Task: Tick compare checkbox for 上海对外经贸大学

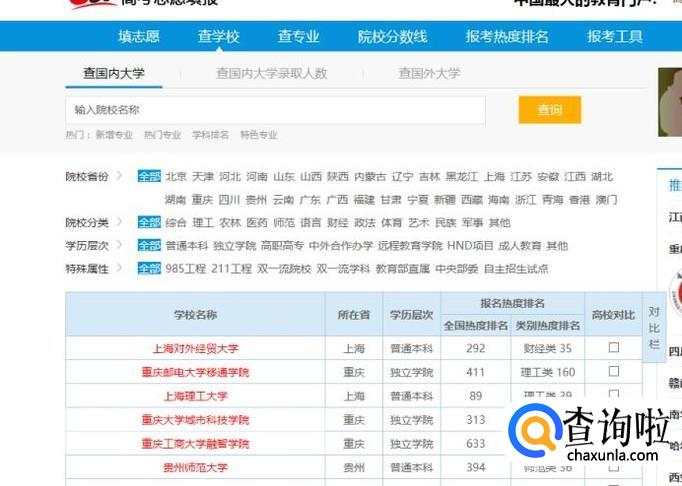Action: [614, 347]
